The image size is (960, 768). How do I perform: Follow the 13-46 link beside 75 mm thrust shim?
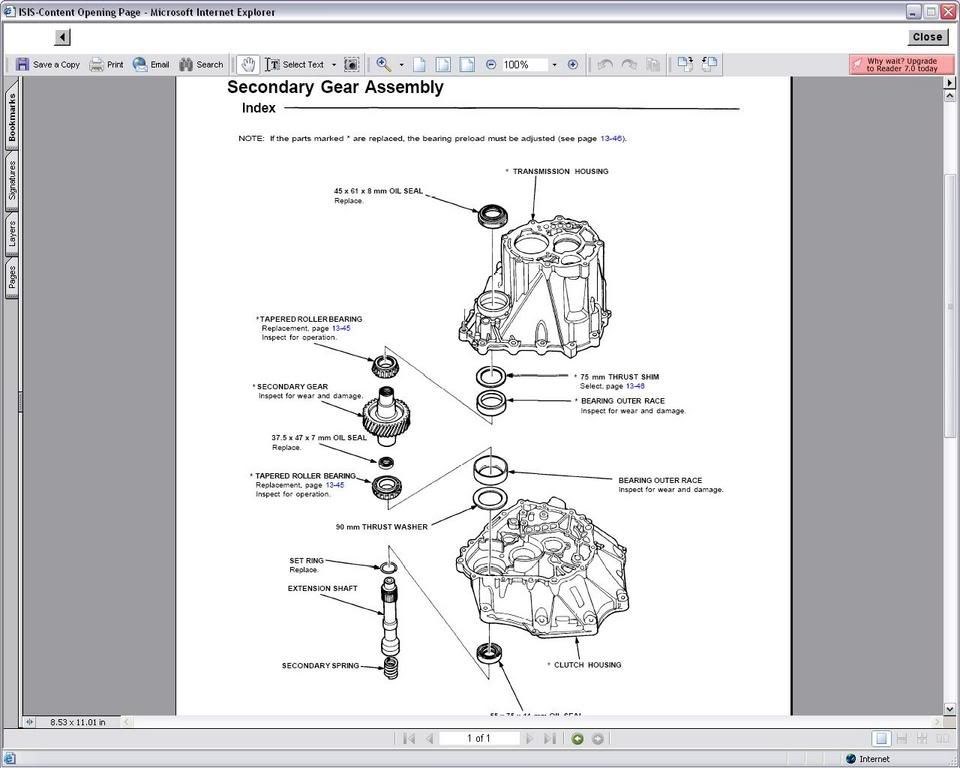click(634, 386)
